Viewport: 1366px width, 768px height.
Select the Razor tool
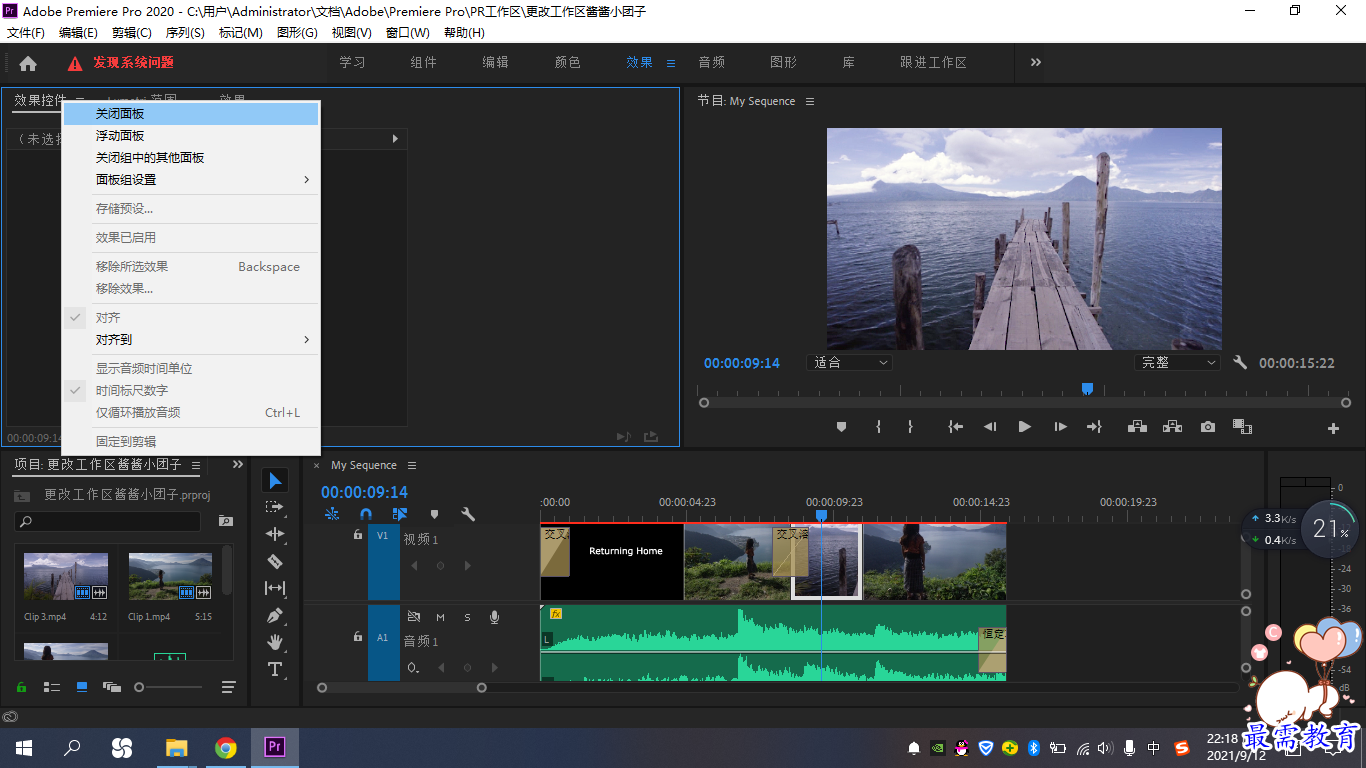[275, 561]
